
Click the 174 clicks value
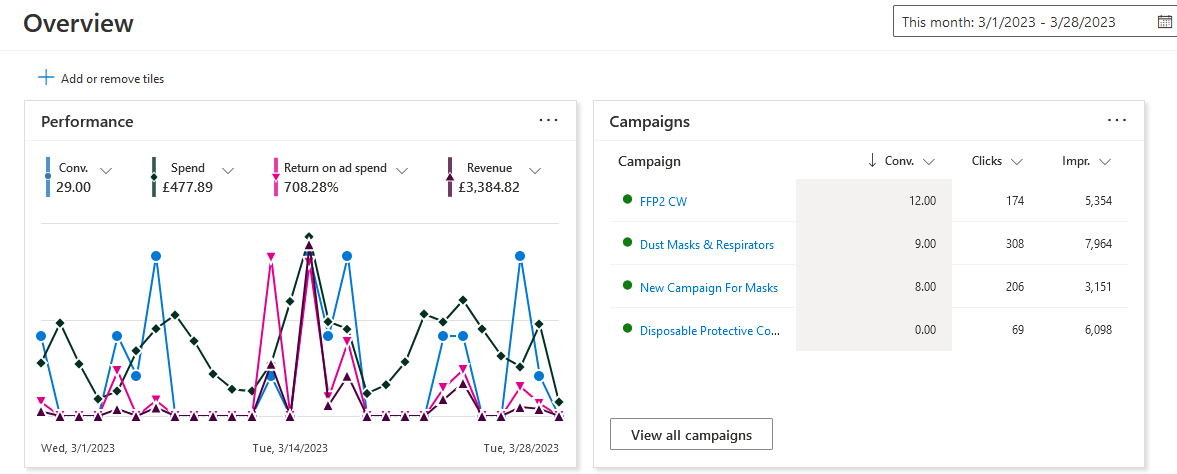point(1014,201)
